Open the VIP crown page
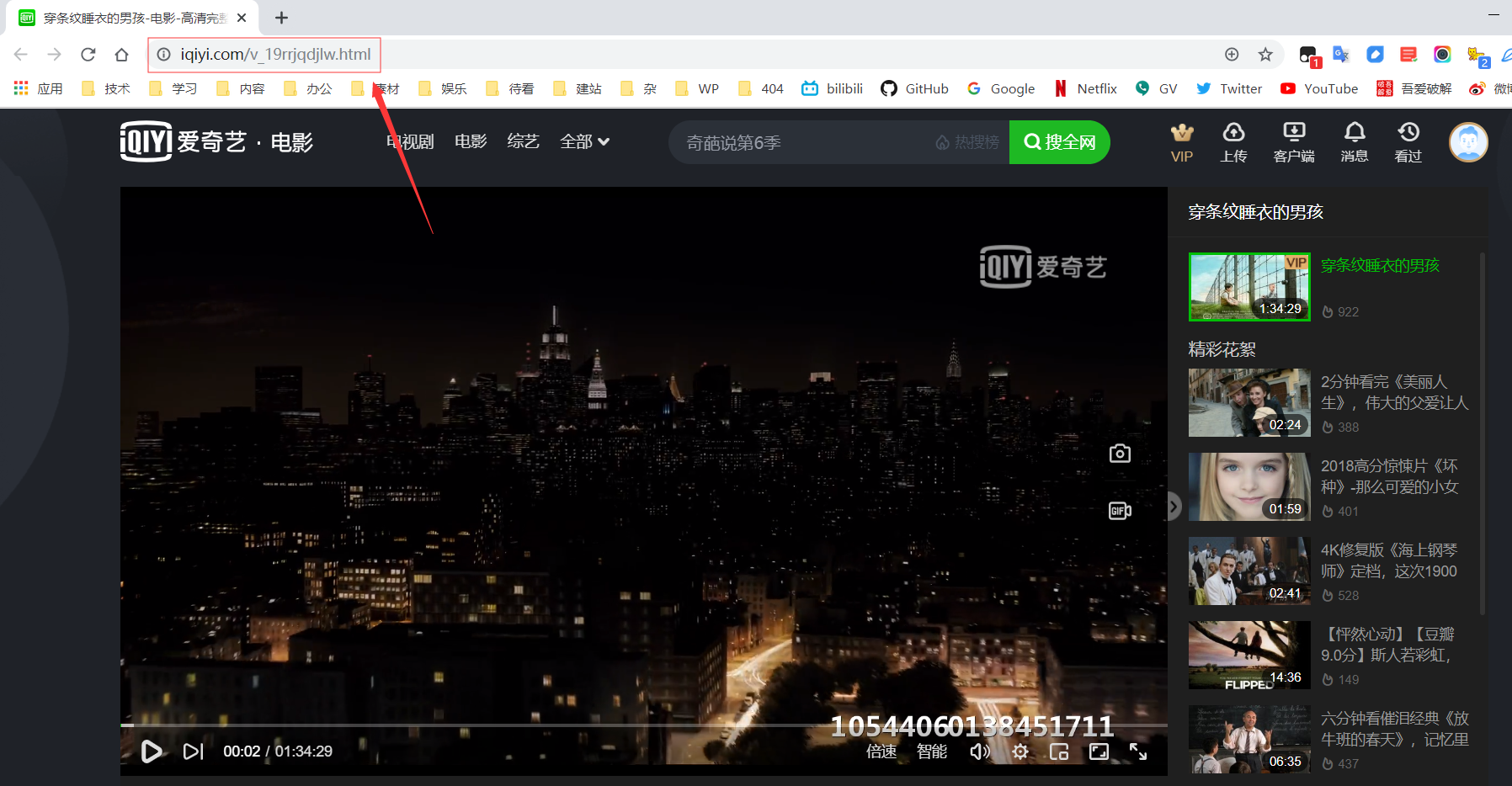The height and width of the screenshot is (786, 1512). (x=1182, y=143)
